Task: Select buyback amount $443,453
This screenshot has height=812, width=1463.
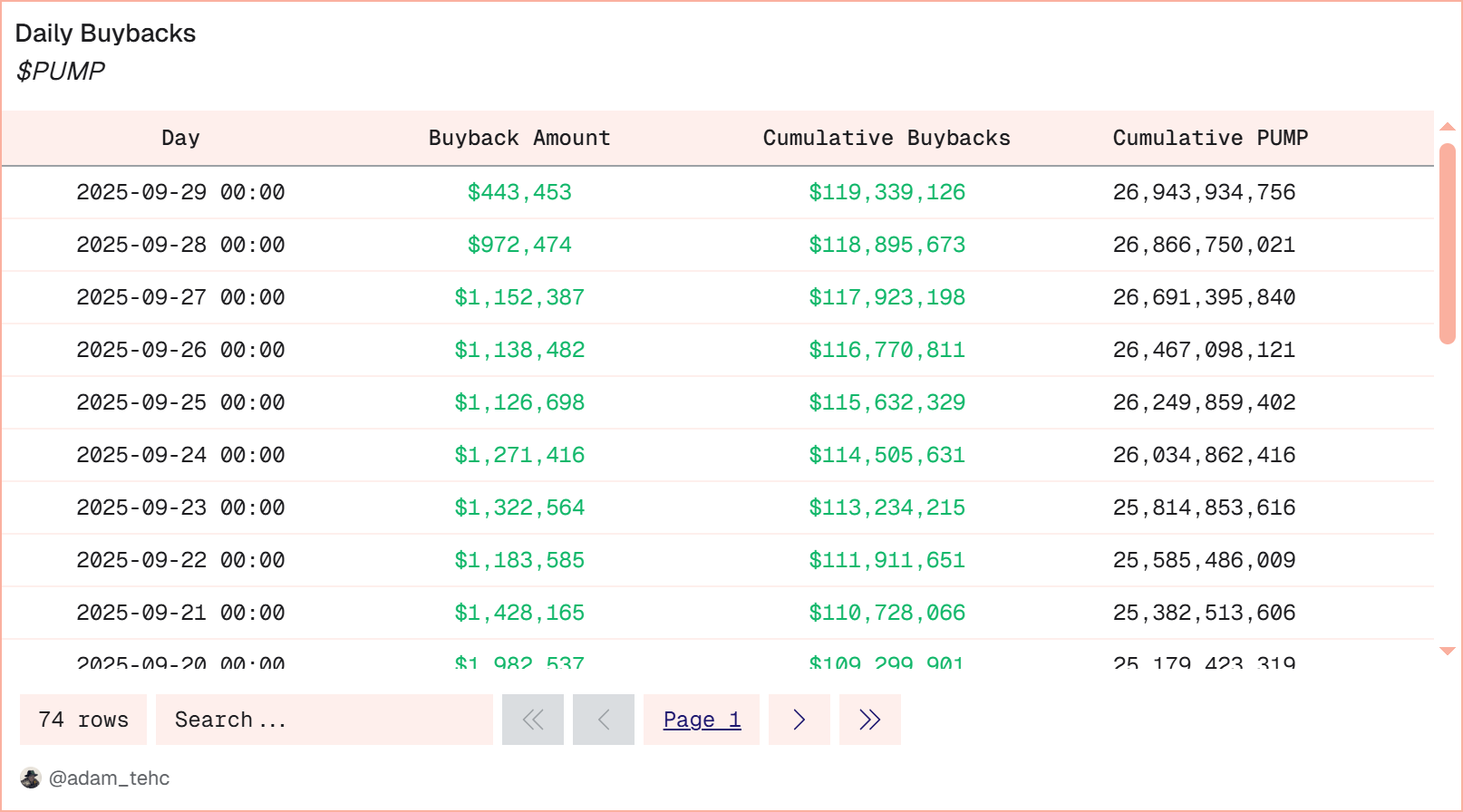Action: (x=519, y=192)
